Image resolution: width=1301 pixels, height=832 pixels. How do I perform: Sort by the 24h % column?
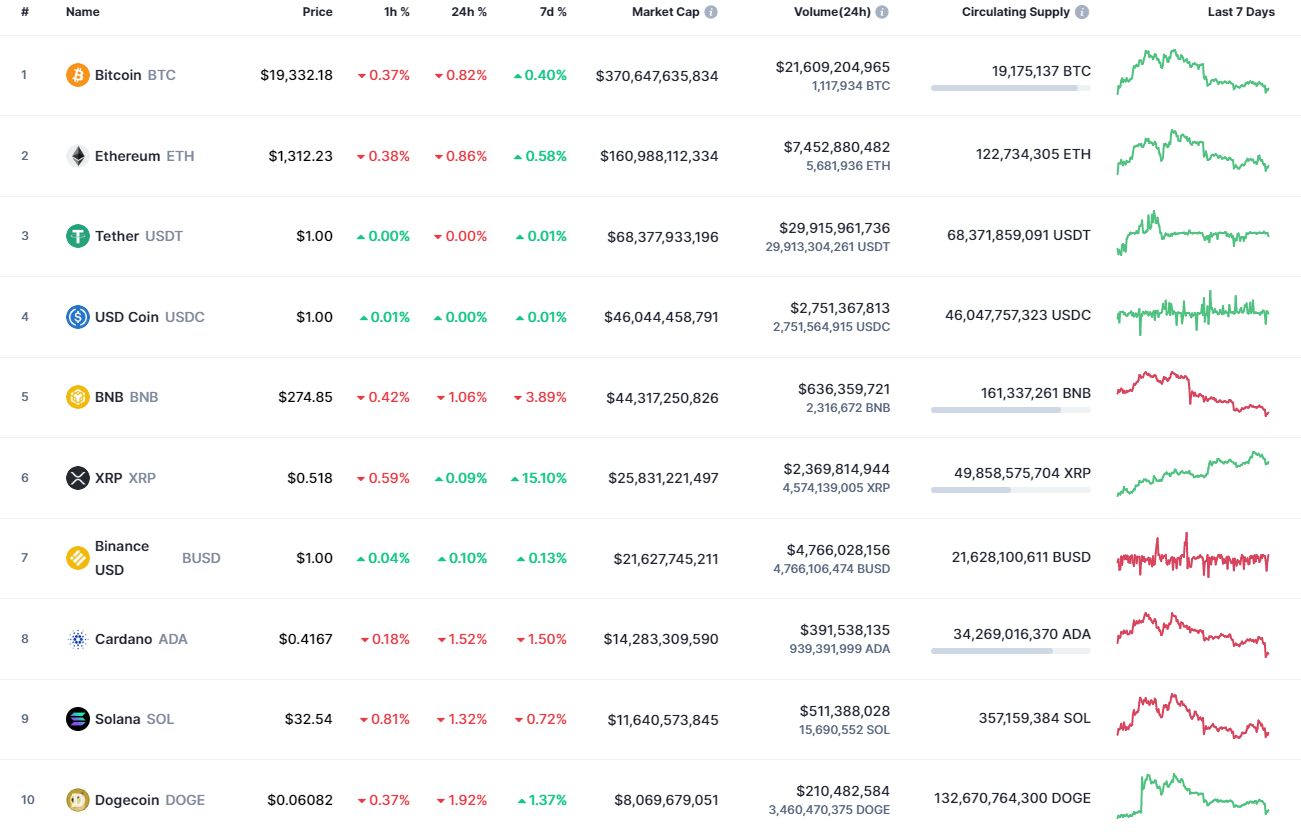click(x=468, y=12)
